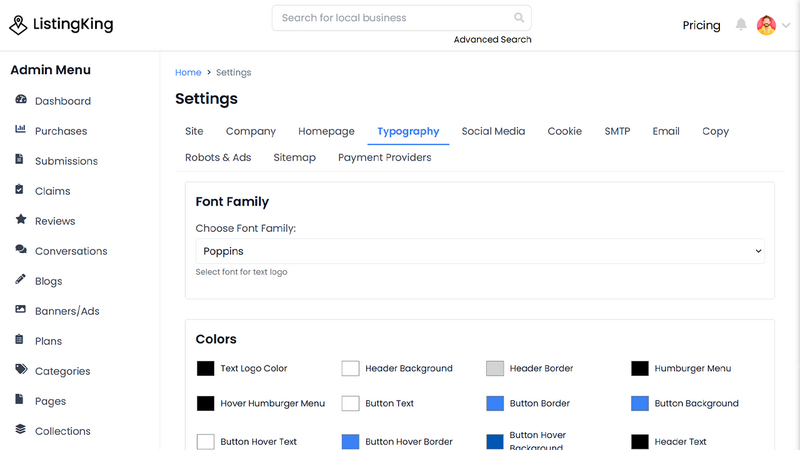The height and width of the screenshot is (450, 800).
Task: Open the Advanced Search link
Action: 492,40
